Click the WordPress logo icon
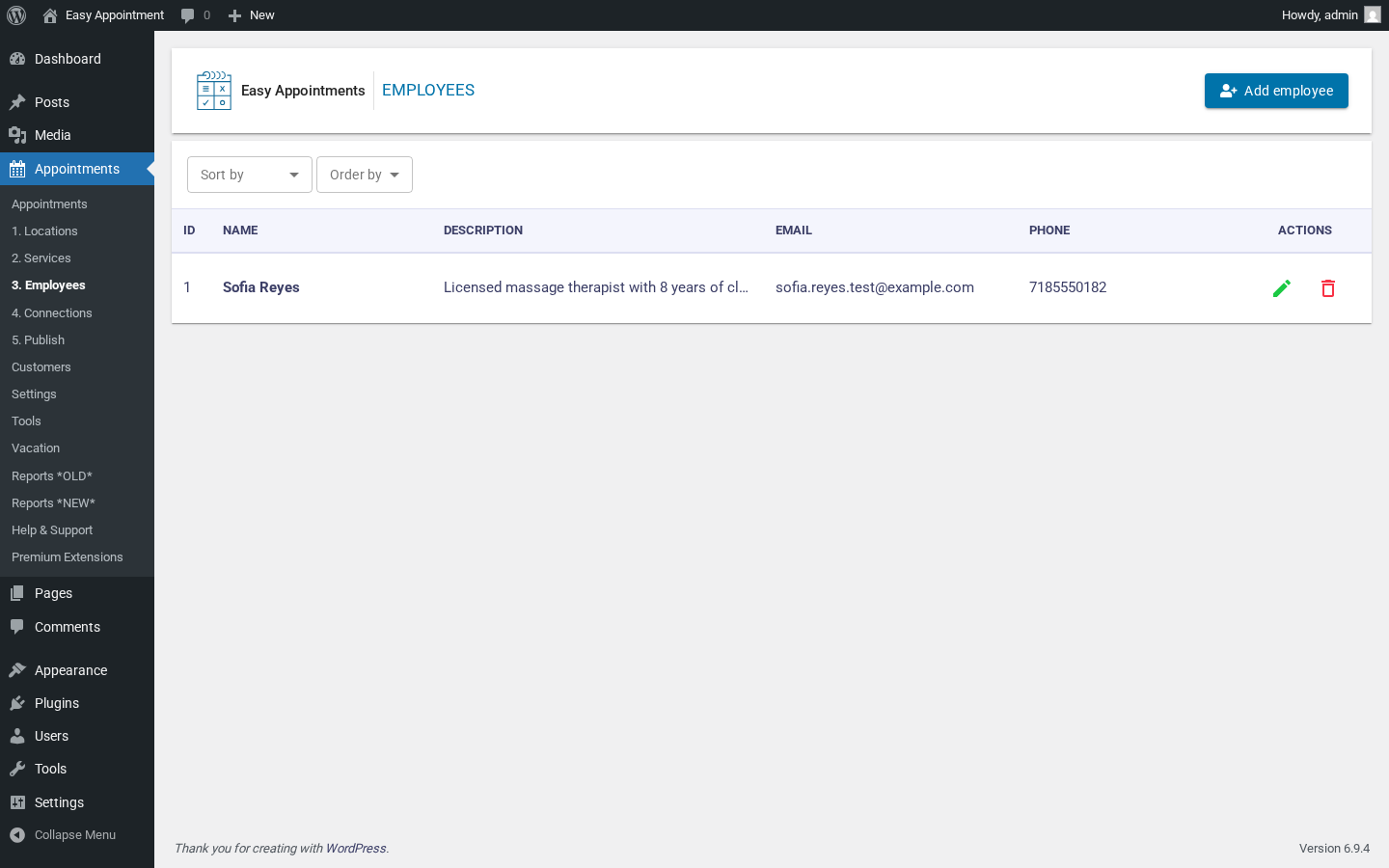 tap(16, 15)
